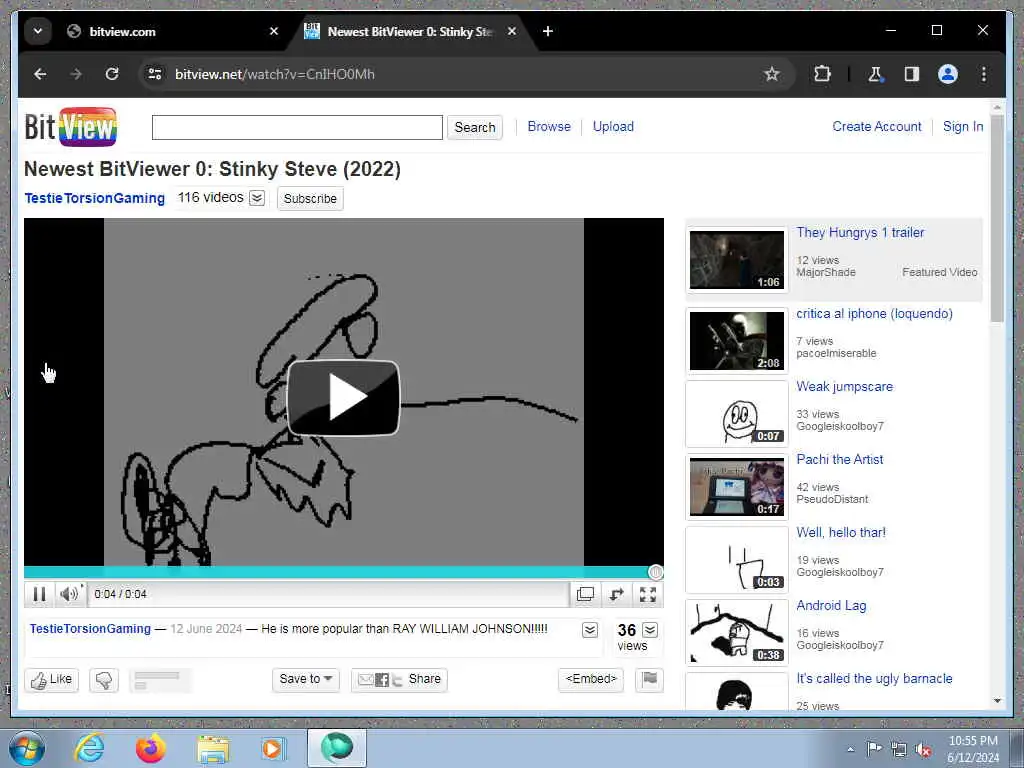1024x768 pixels.
Task: Open a new browser tab
Action: coord(548,31)
